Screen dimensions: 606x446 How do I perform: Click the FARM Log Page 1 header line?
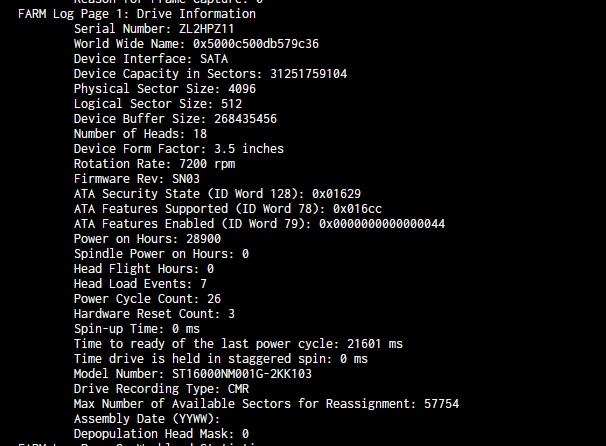137,14
